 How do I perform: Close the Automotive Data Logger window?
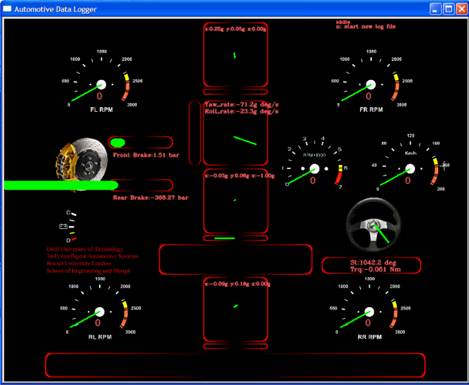[x=461, y=9]
